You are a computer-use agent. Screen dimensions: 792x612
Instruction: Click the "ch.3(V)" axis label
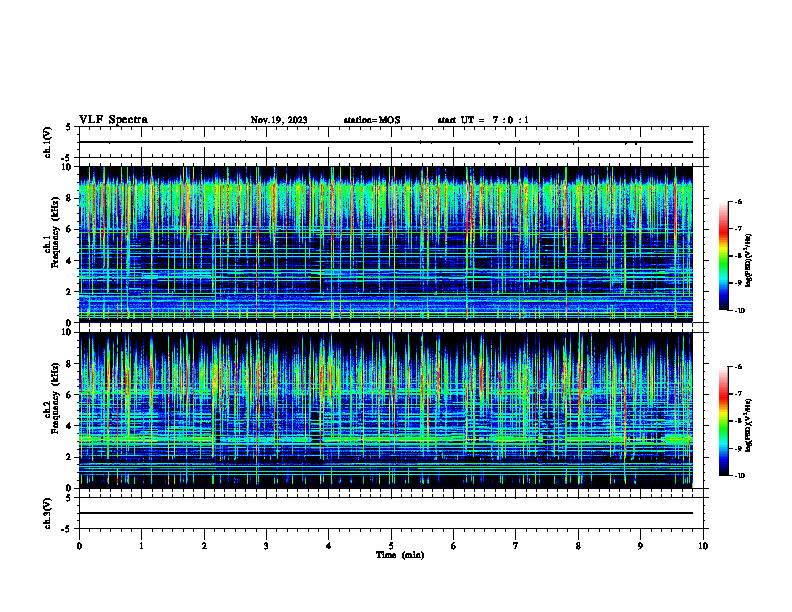47,513
